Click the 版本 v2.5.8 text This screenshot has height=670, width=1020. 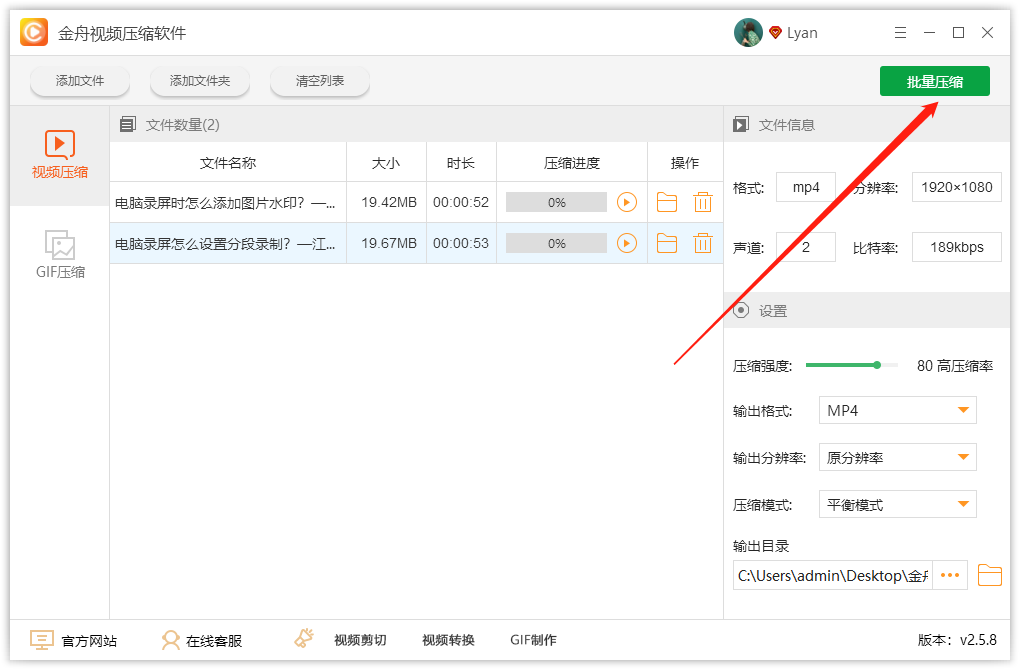point(957,640)
